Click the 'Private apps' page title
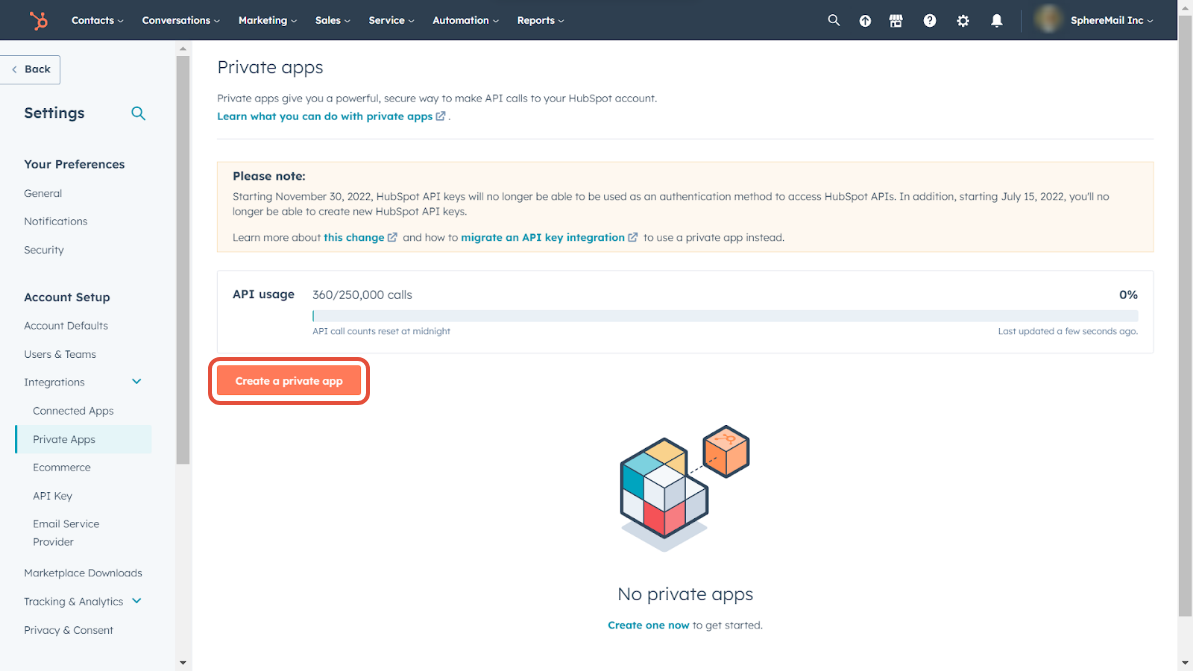1193x671 pixels. 270,68
